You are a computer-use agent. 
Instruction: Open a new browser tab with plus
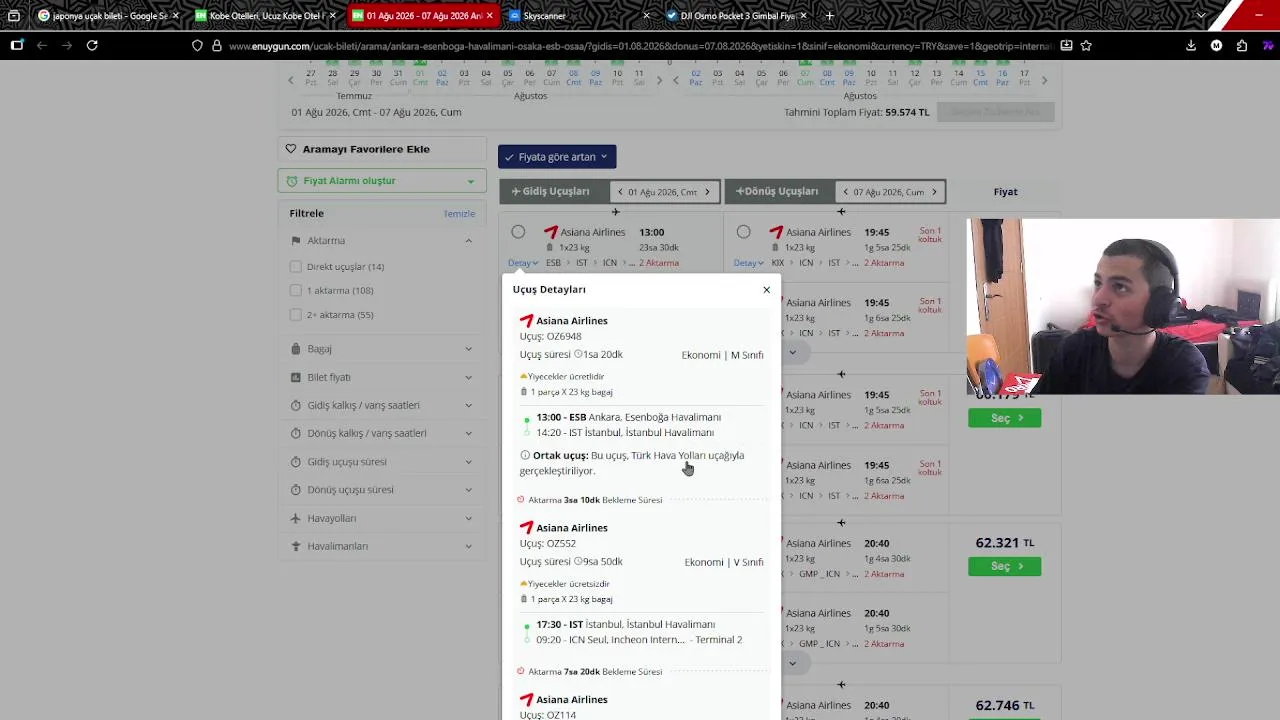click(829, 16)
